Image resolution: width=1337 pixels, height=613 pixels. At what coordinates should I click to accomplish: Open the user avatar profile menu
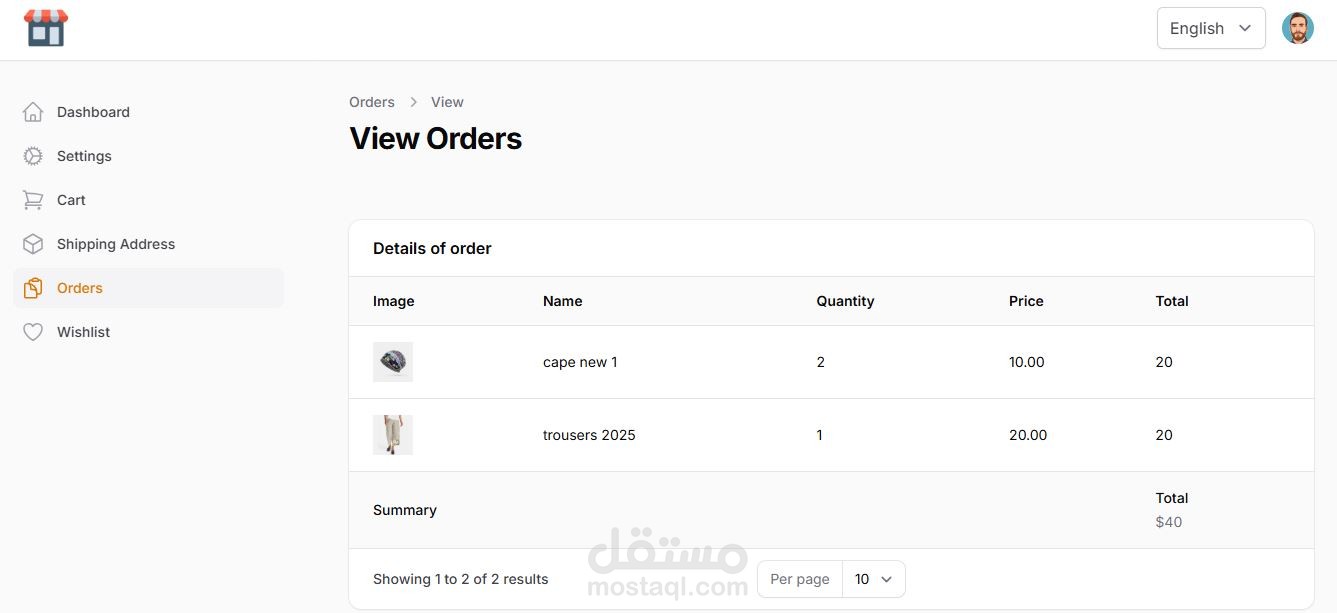click(1297, 28)
